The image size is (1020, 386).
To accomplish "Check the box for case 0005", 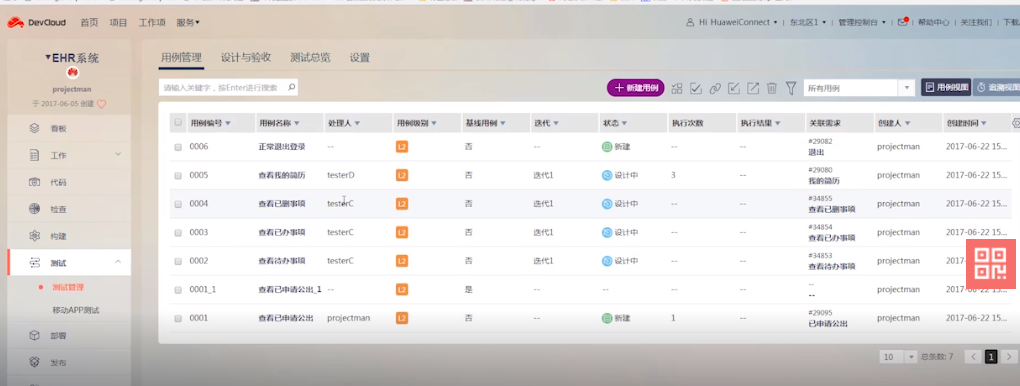I will pyautogui.click(x=178, y=176).
